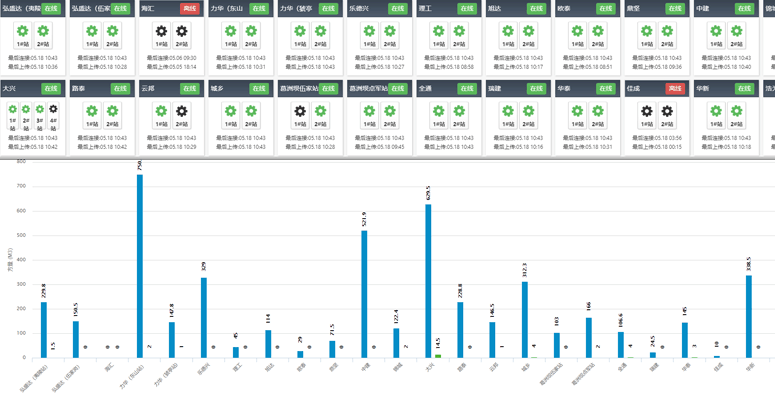Open the 2#站 station in 路泰 card
This screenshot has width=775, height=400.
point(113,112)
